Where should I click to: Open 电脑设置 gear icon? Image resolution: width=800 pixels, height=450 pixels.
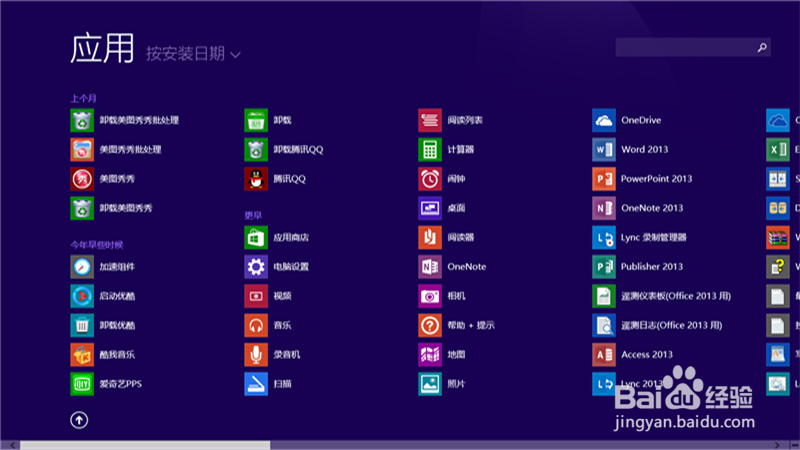[x=256, y=267]
